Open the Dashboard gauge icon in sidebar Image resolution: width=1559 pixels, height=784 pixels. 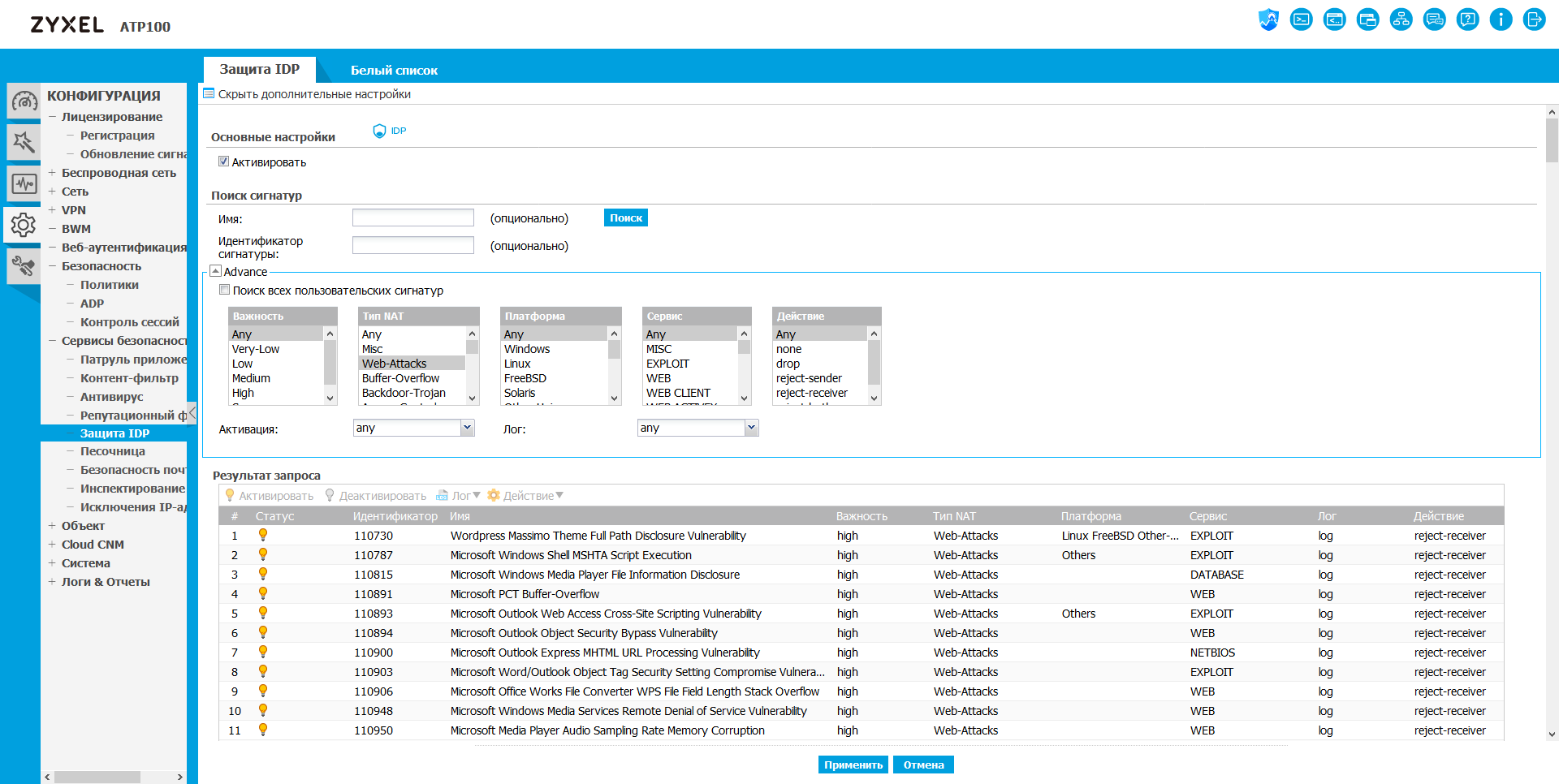(x=24, y=101)
